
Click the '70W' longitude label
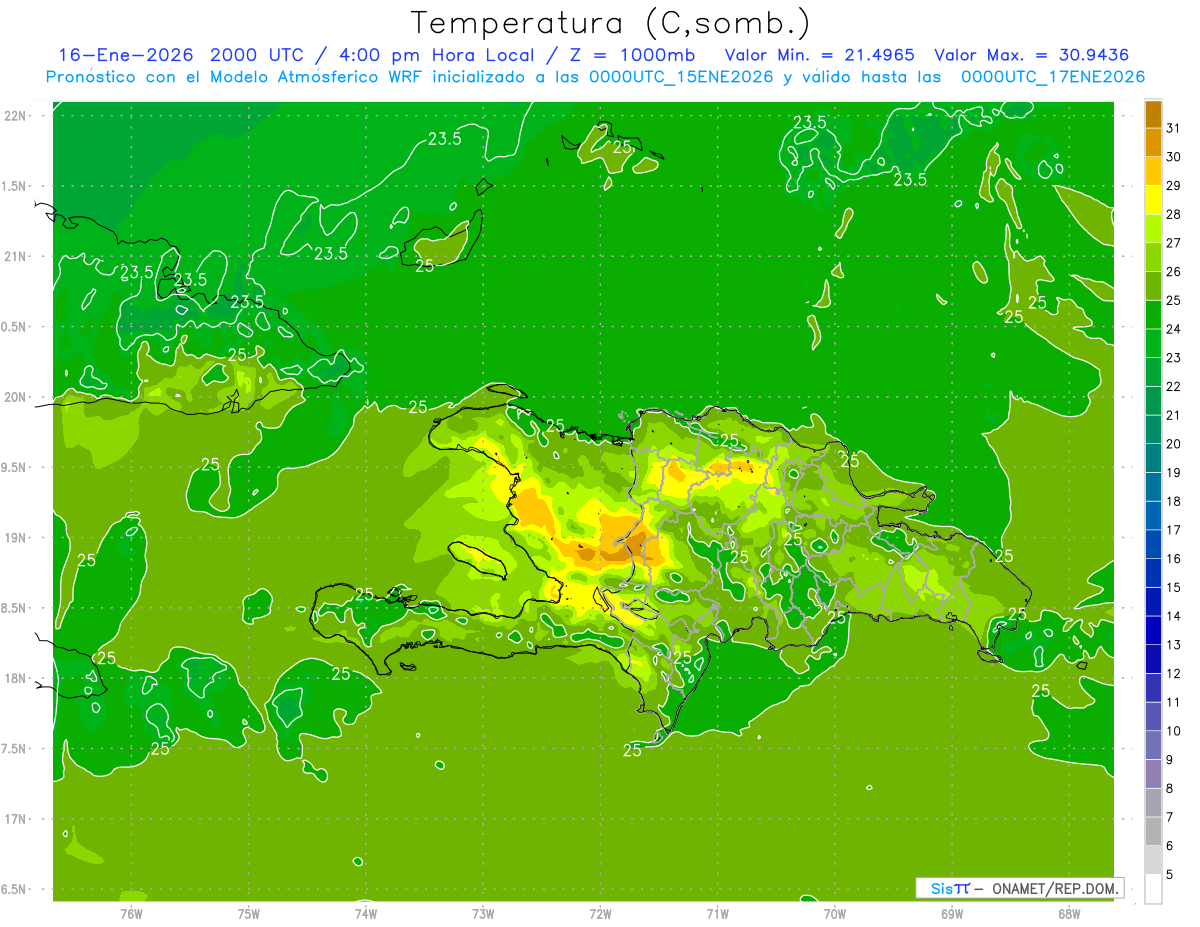pos(835,913)
